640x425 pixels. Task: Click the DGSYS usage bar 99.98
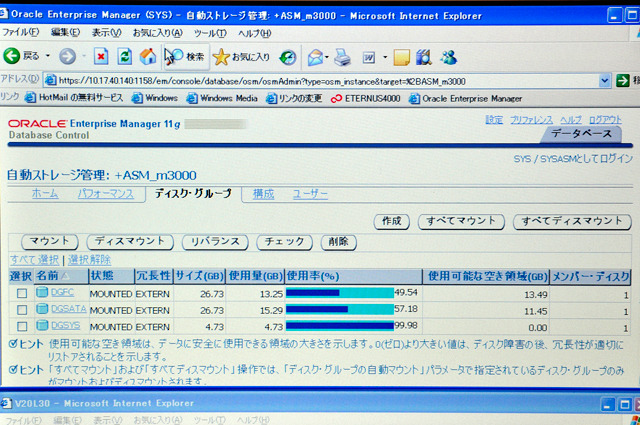tap(340, 325)
